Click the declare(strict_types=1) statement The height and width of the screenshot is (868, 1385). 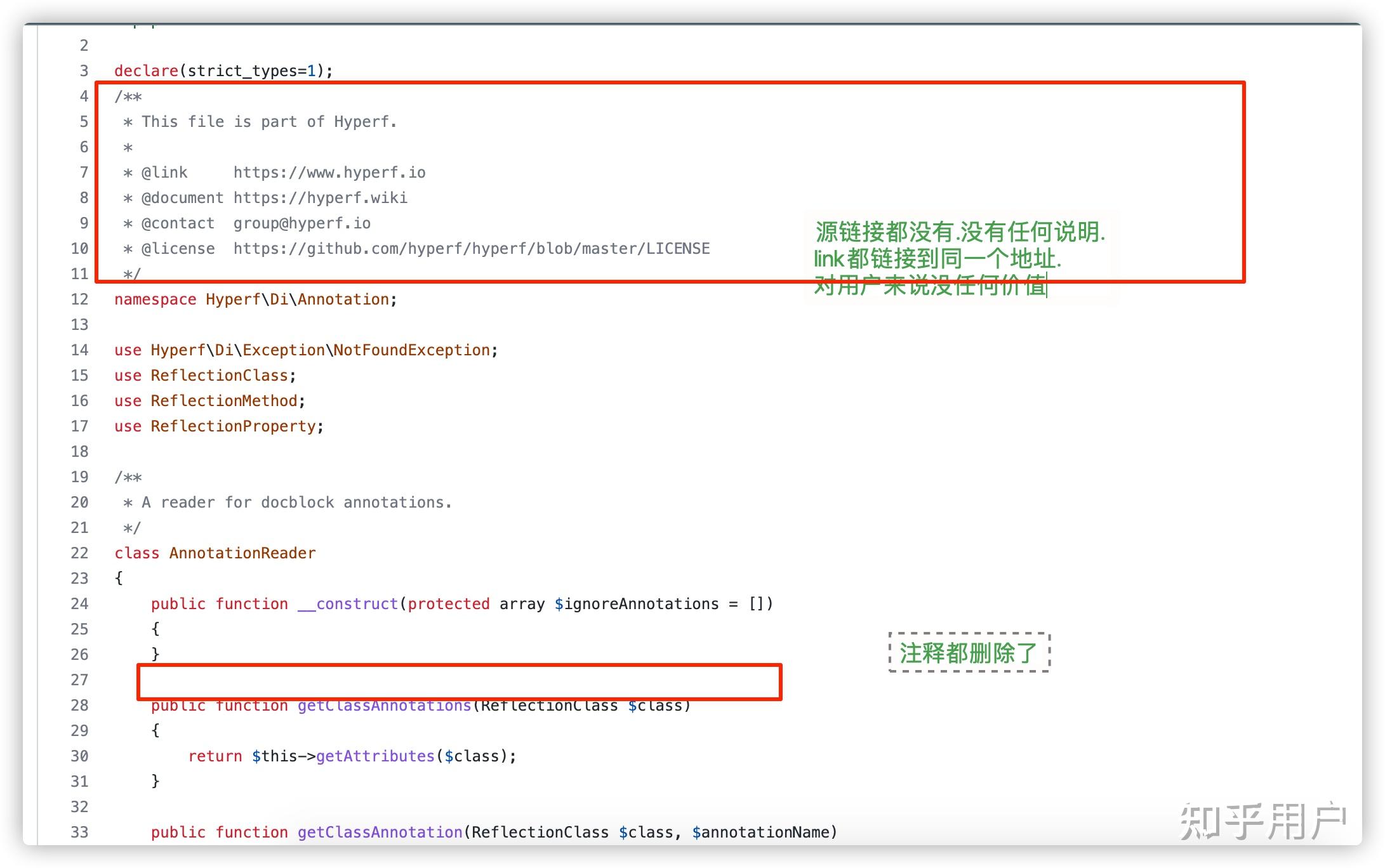[222, 70]
